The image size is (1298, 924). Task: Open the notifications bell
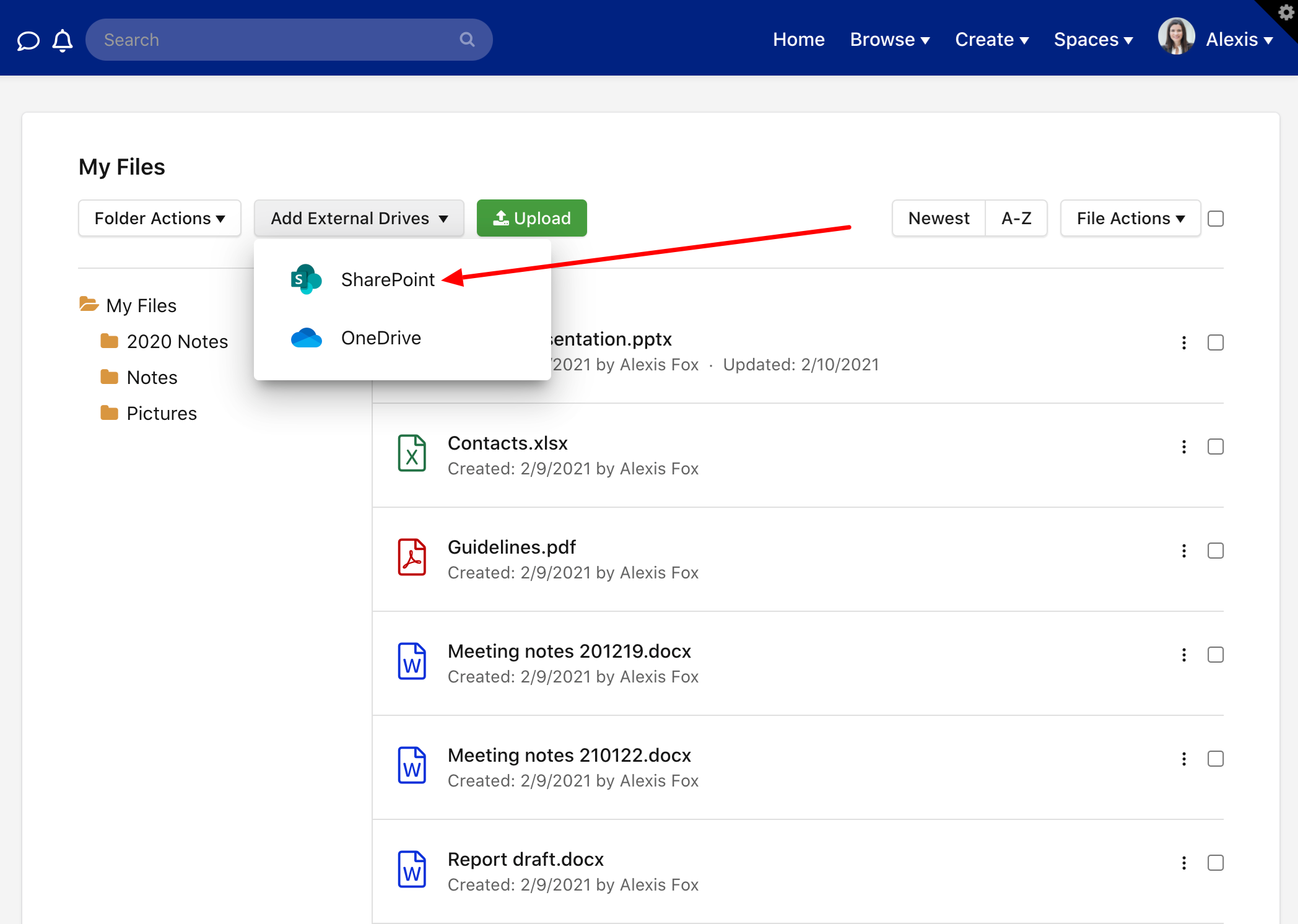63,40
